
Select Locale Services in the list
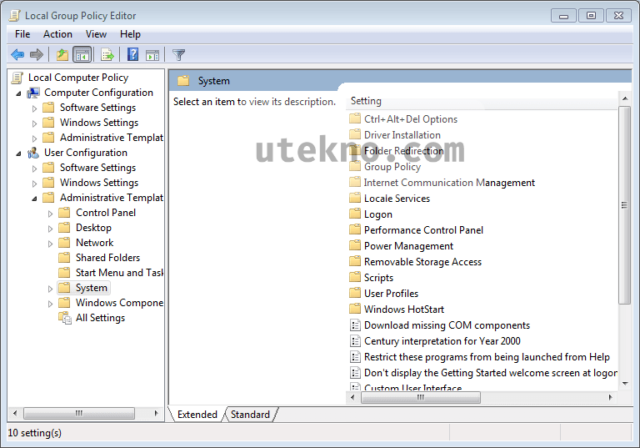(x=397, y=198)
